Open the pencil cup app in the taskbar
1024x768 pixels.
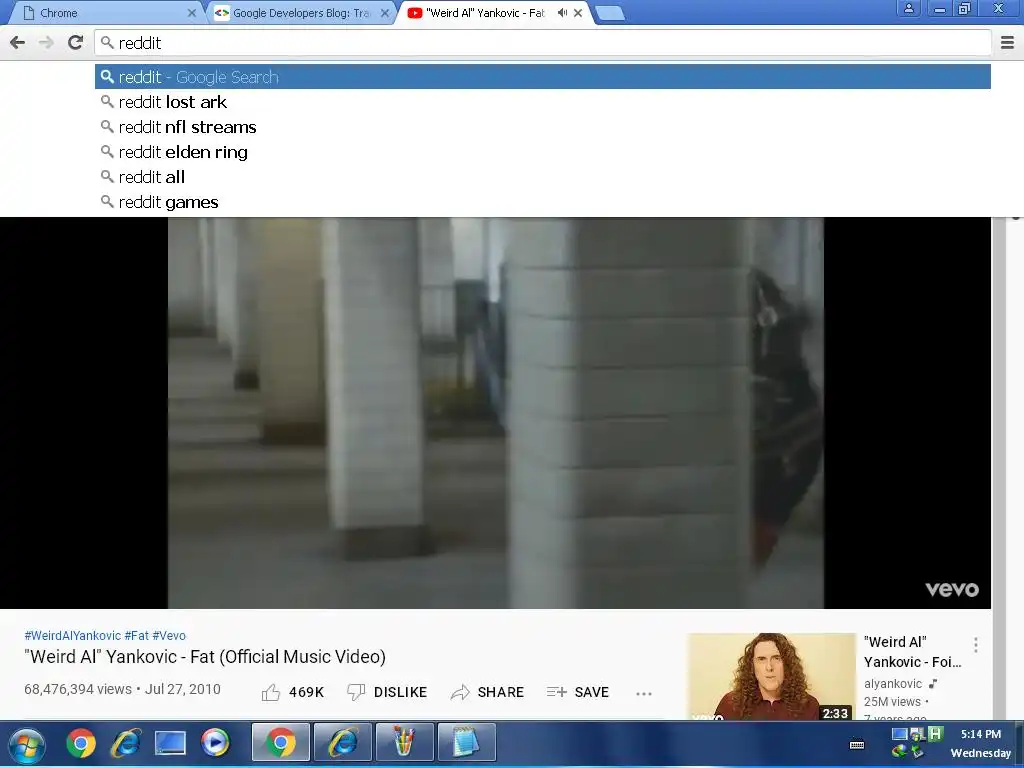(x=404, y=743)
